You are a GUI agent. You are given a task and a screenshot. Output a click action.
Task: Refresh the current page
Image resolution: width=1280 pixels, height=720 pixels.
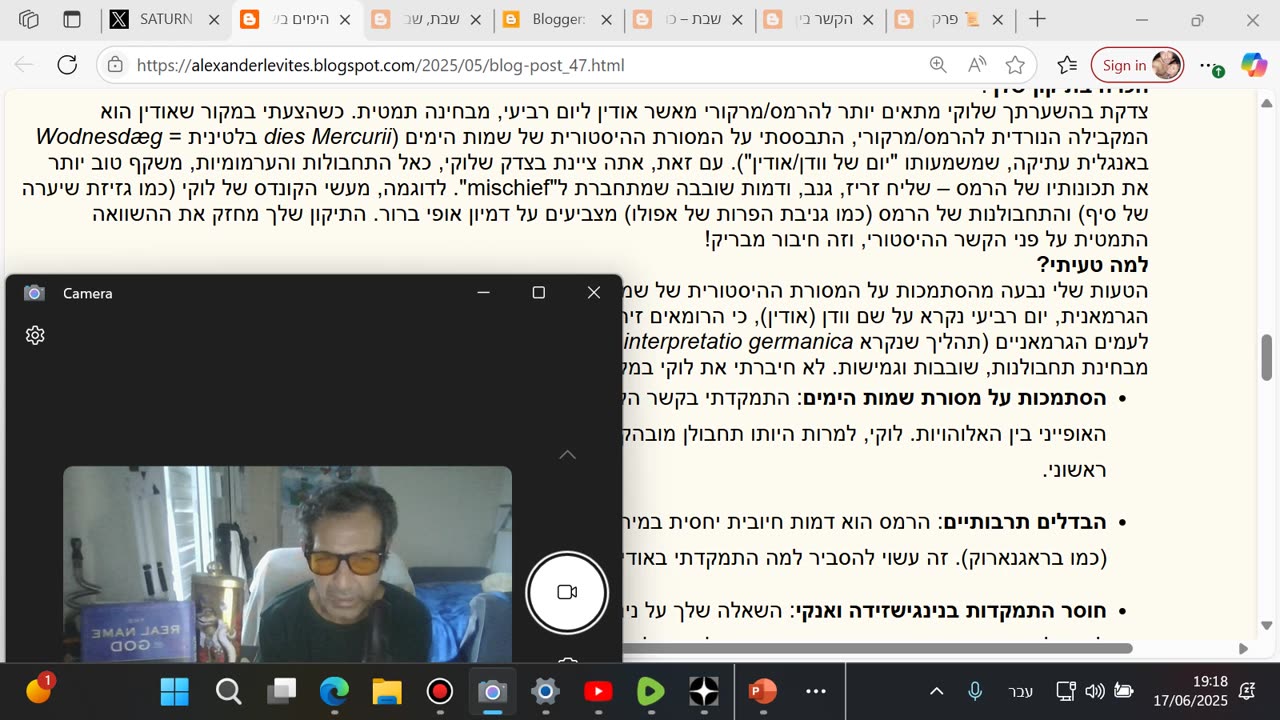[x=67, y=65]
